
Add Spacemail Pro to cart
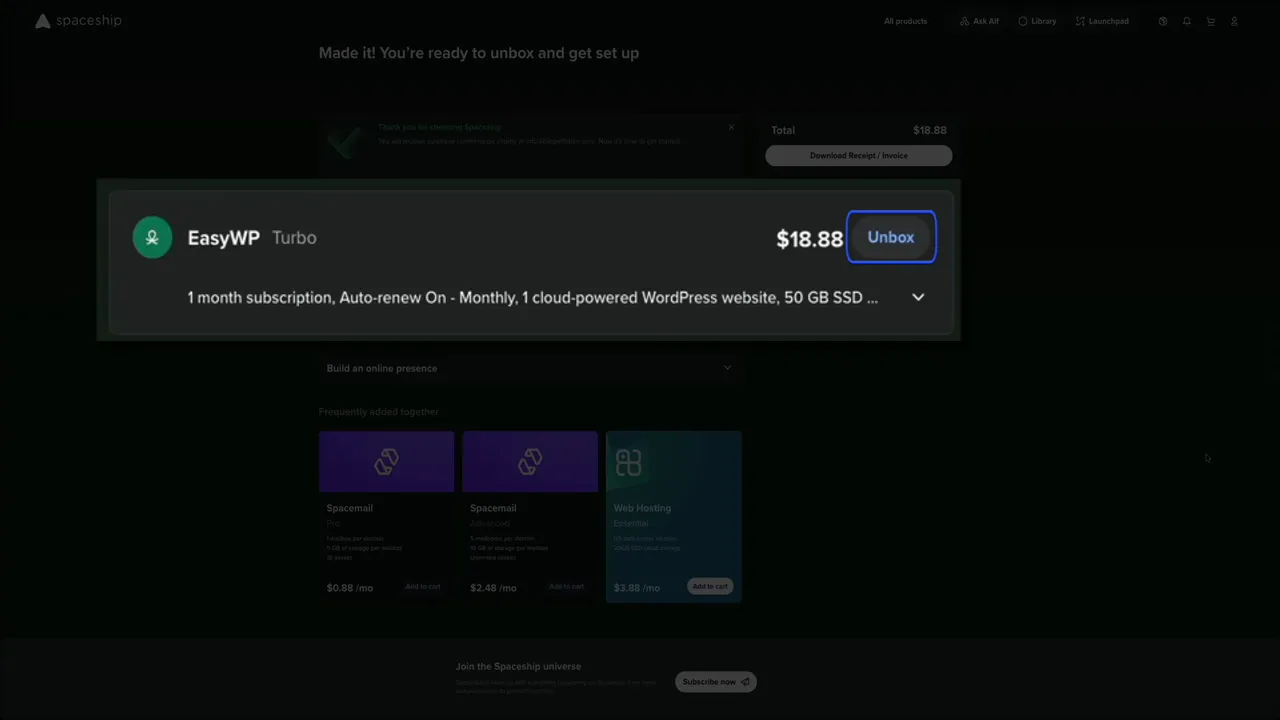(422, 587)
